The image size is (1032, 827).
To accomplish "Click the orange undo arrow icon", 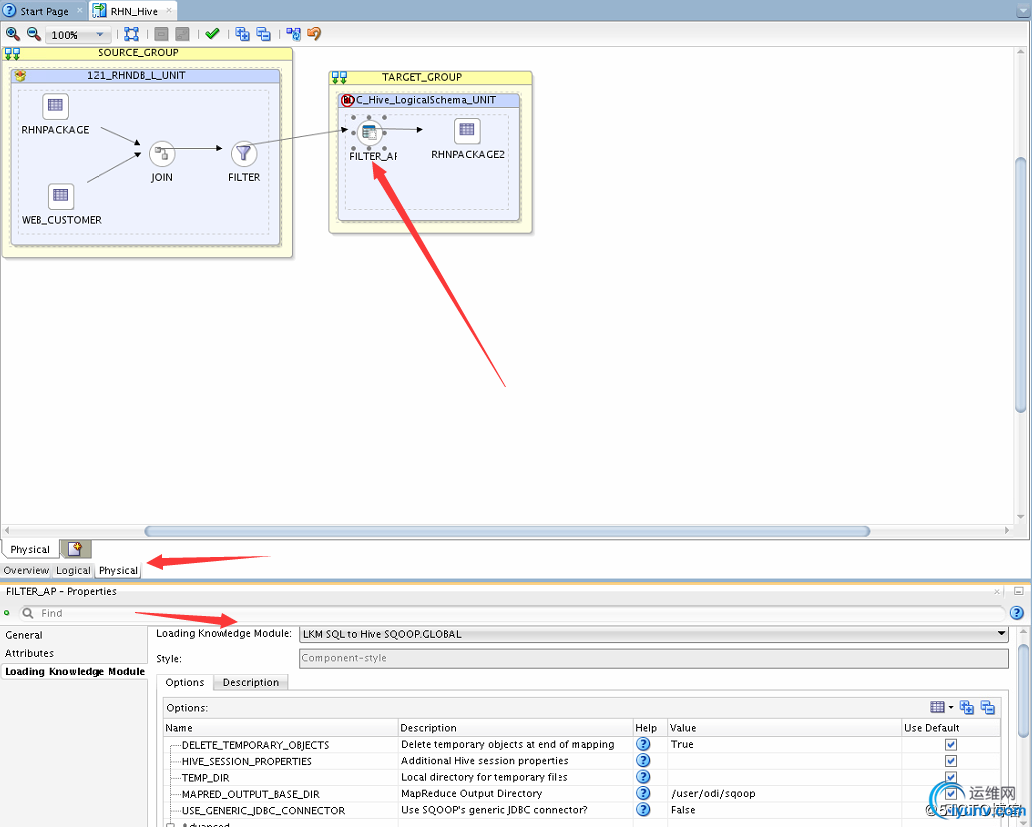I will 315,34.
